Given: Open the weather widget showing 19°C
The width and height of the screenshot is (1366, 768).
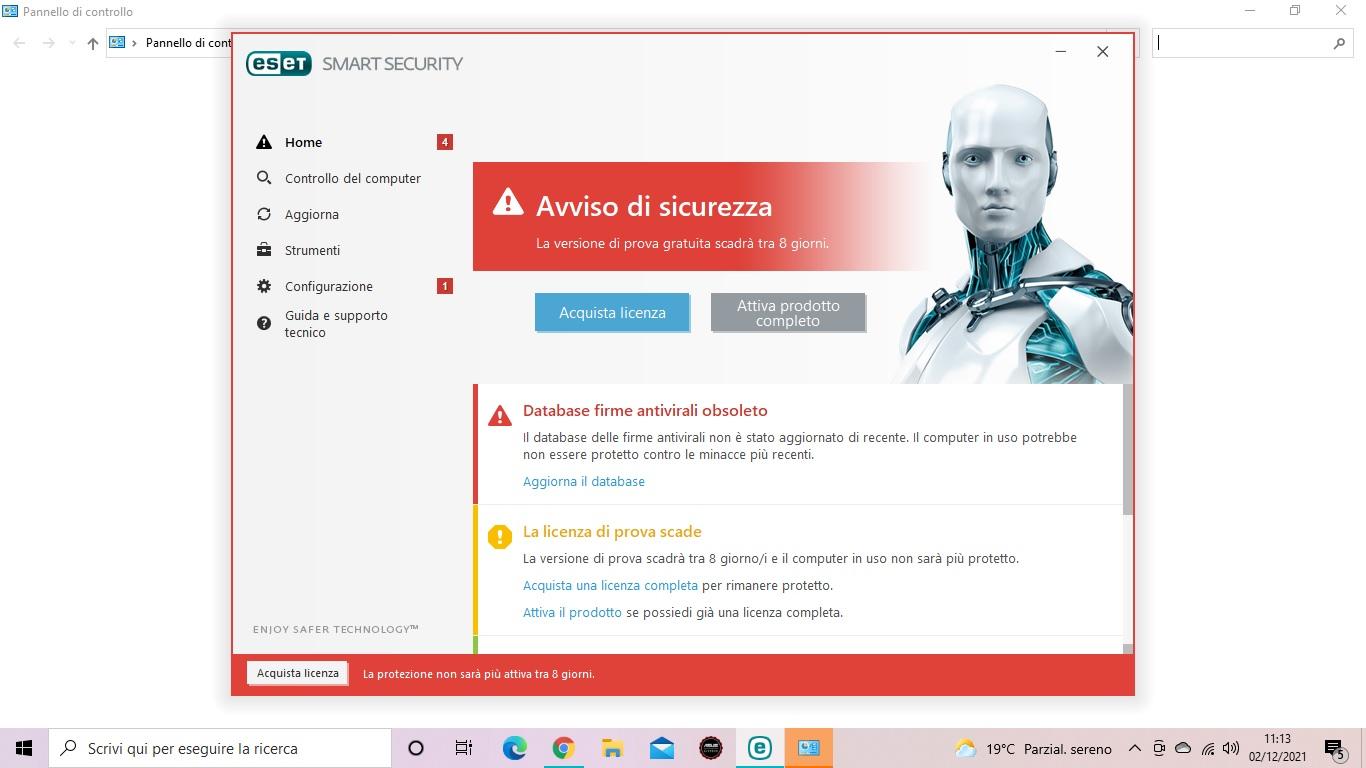Looking at the screenshot, I should (x=1033, y=748).
